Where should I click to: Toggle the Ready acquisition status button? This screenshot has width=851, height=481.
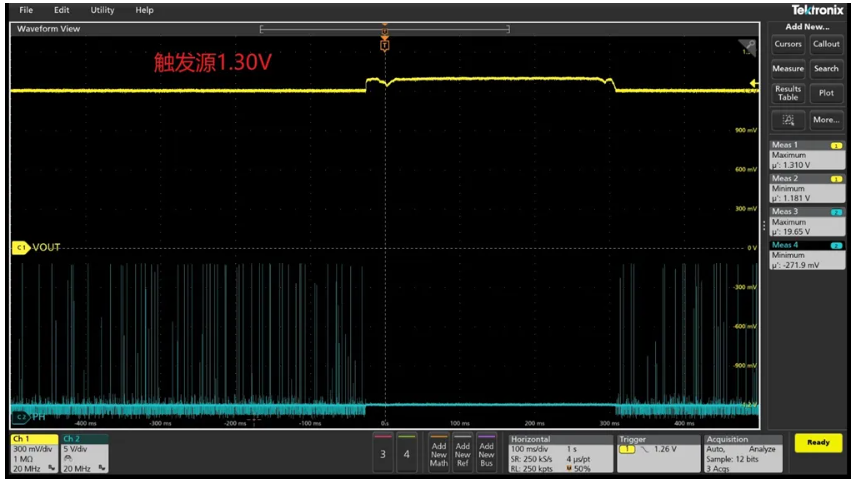(x=818, y=443)
